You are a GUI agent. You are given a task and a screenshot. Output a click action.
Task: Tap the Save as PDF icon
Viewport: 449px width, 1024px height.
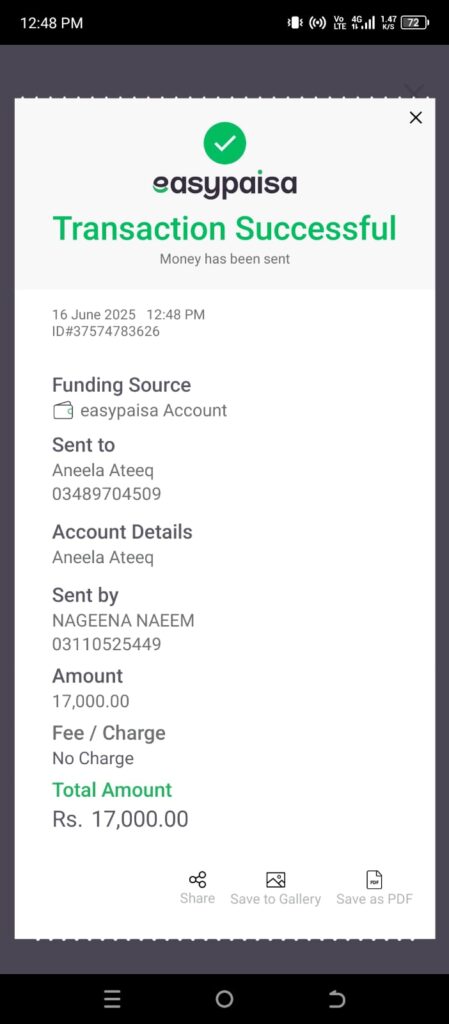tap(375, 879)
